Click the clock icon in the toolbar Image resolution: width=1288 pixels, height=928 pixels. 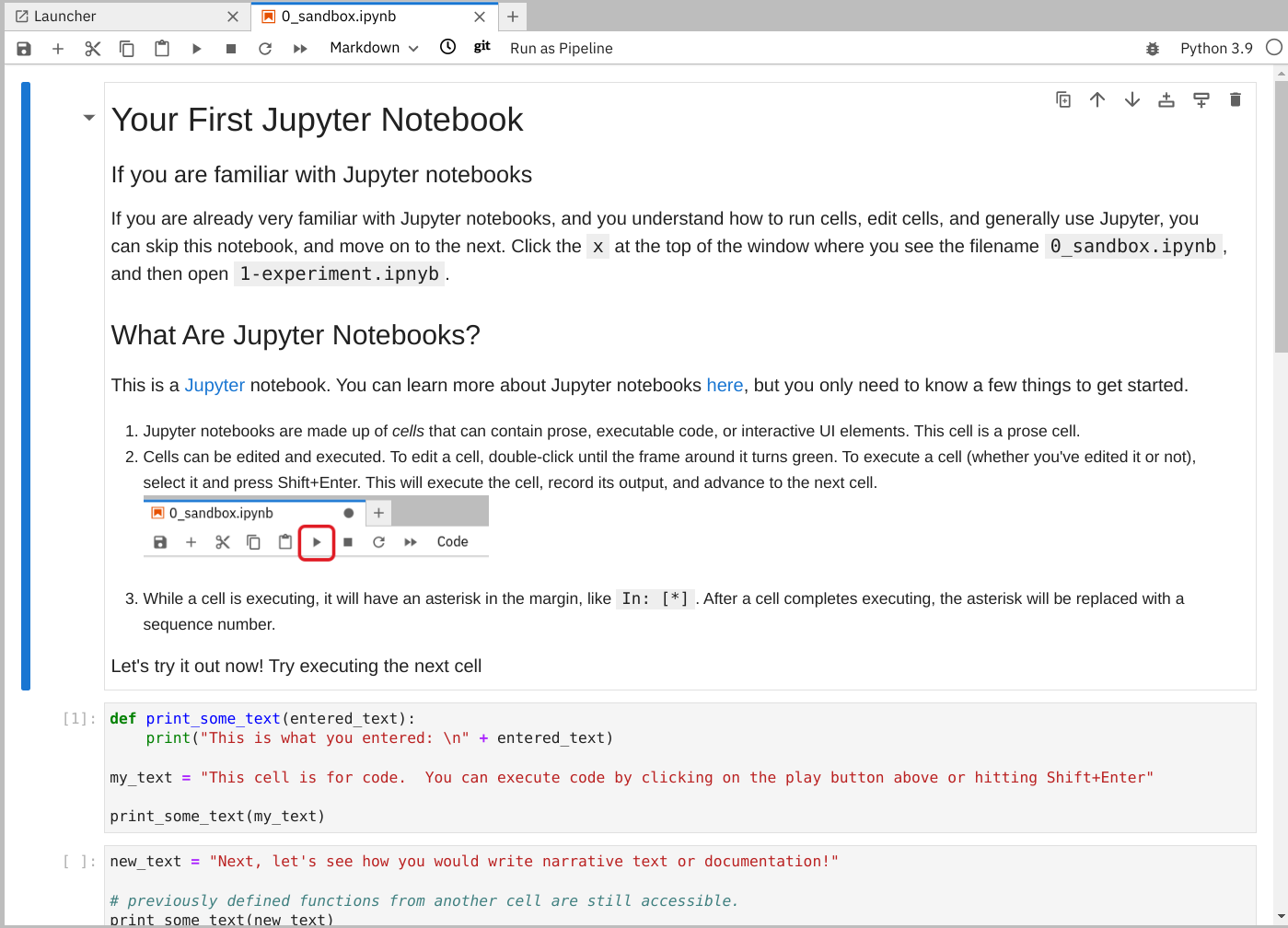(x=447, y=47)
